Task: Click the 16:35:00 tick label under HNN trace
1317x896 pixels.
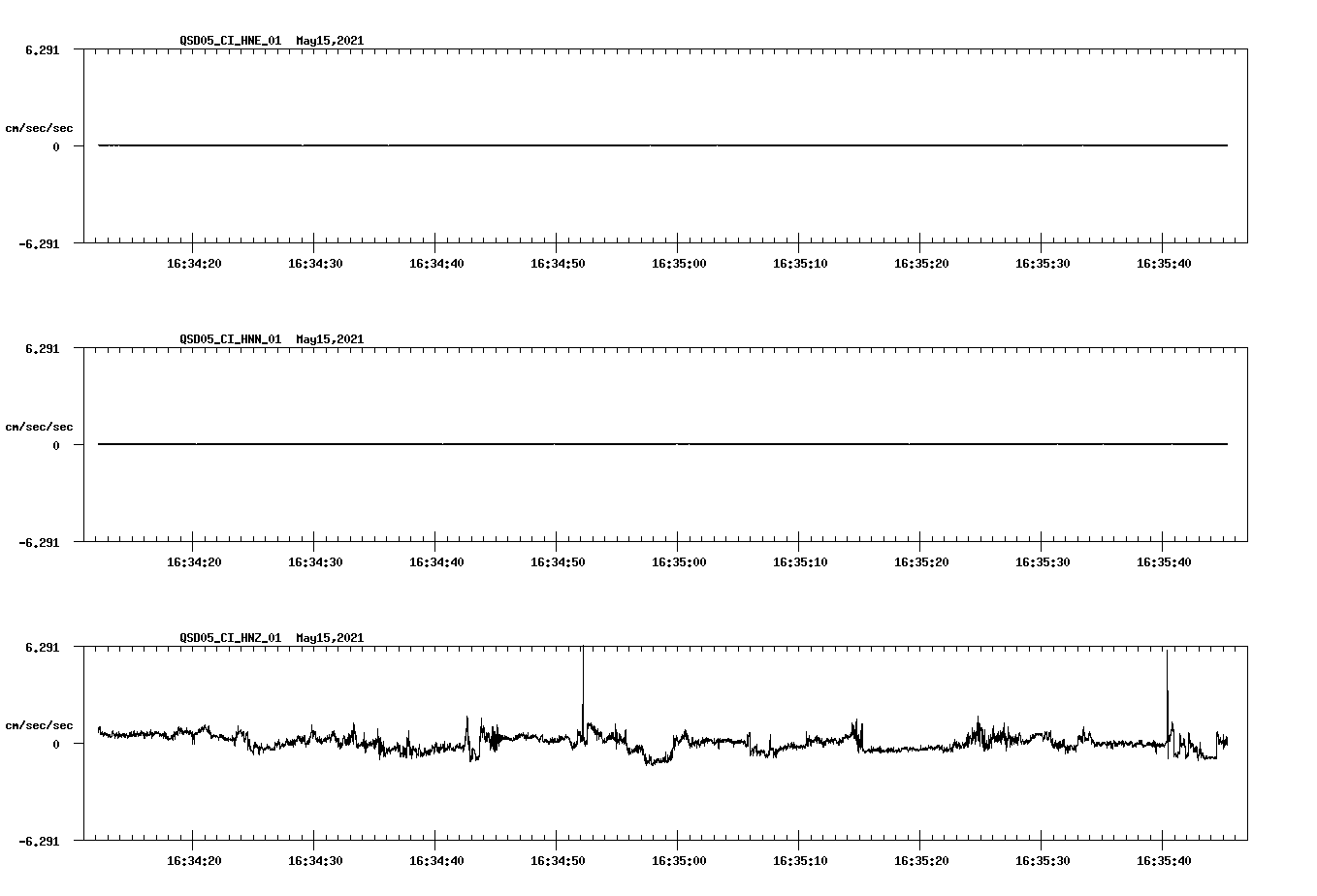Action: tap(681, 560)
